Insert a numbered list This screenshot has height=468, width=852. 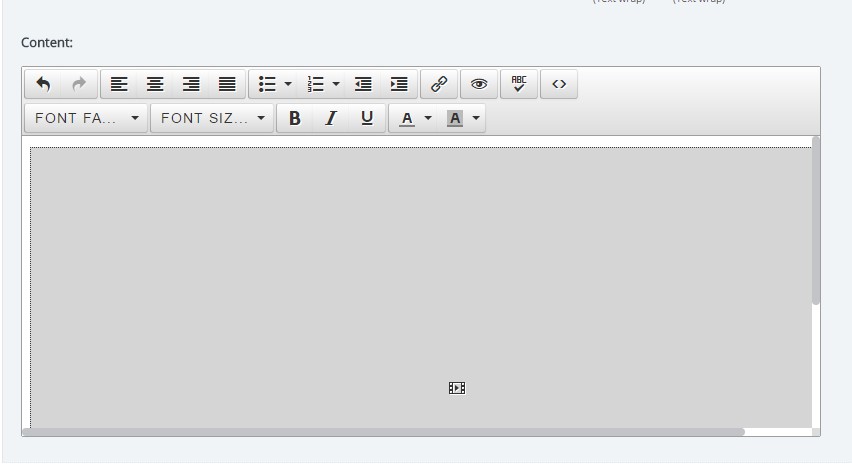click(315, 84)
